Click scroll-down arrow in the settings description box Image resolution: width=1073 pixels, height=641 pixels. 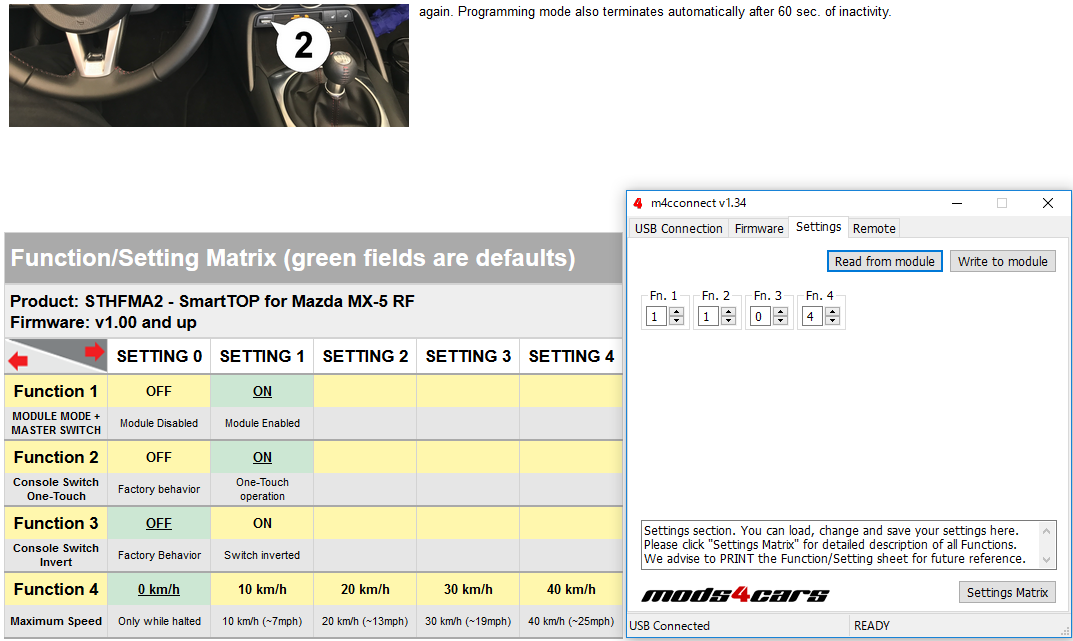1046,560
